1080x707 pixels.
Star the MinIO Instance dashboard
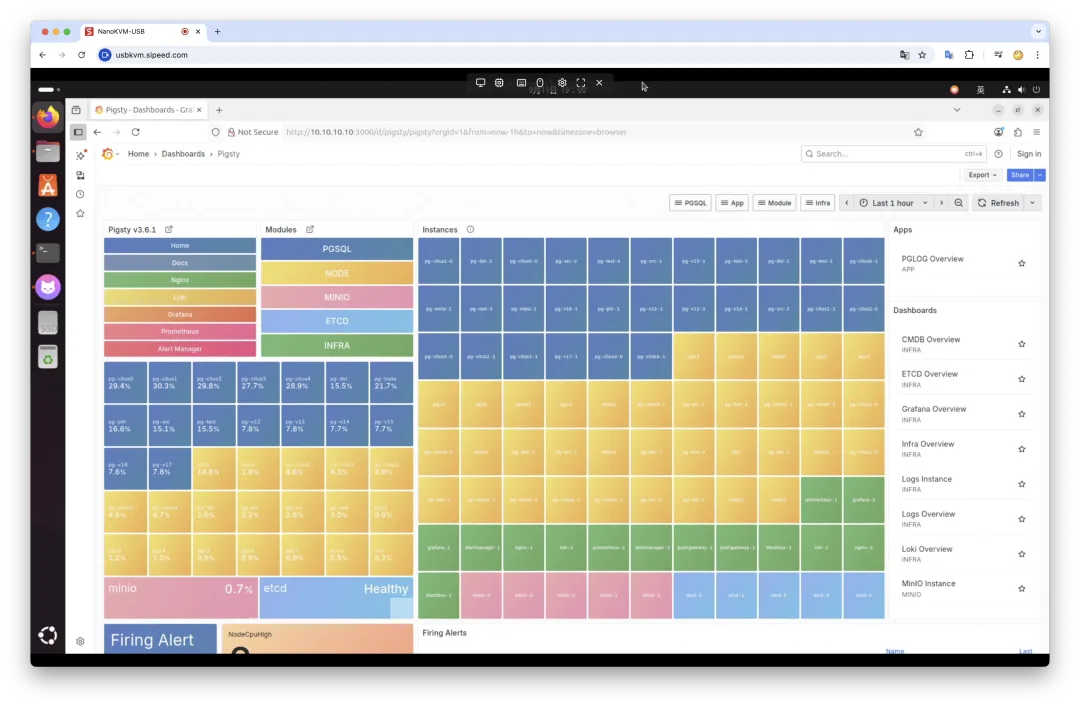click(1021, 588)
